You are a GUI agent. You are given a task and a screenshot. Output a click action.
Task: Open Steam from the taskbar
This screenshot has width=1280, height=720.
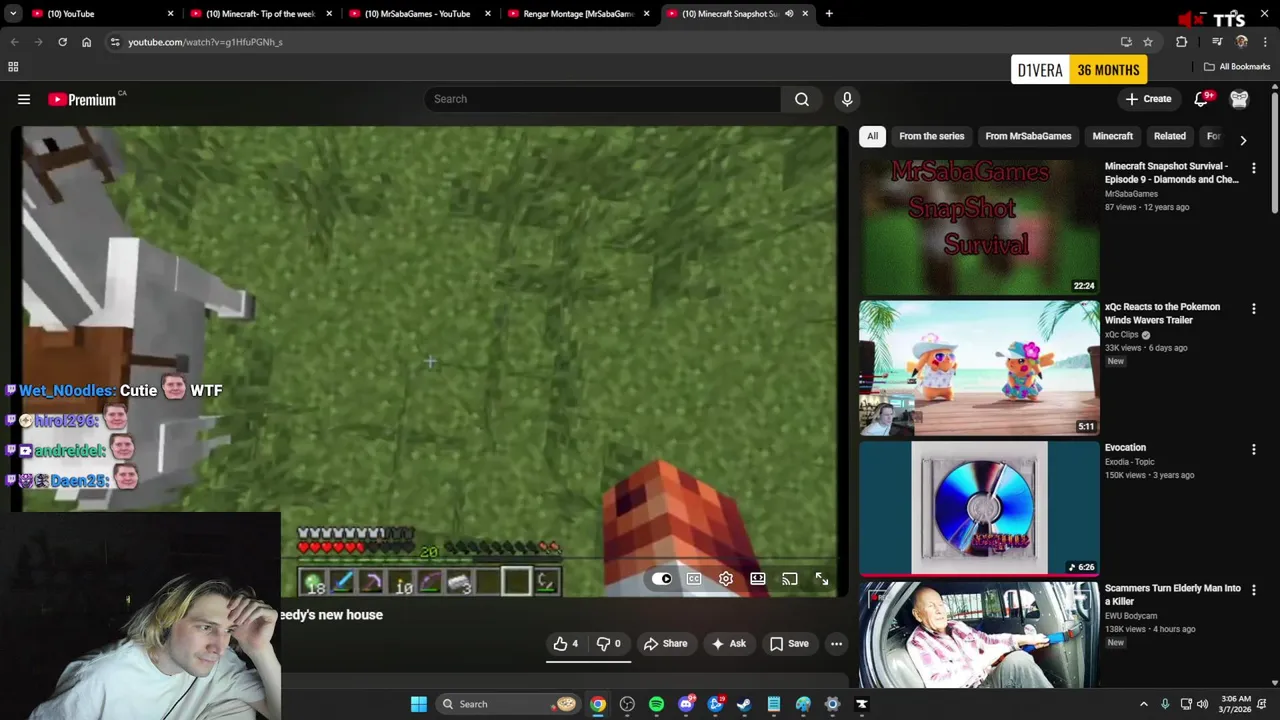click(x=744, y=704)
